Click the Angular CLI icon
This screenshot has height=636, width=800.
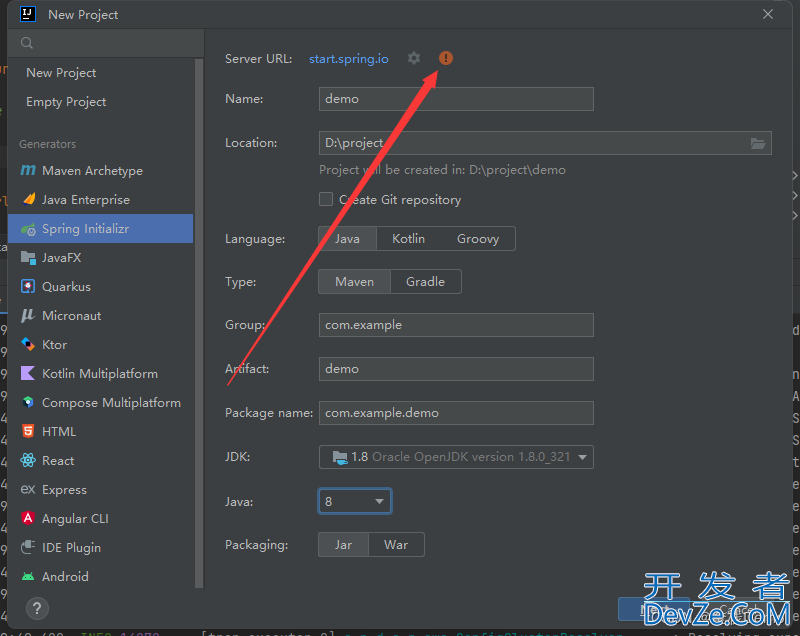coord(28,518)
